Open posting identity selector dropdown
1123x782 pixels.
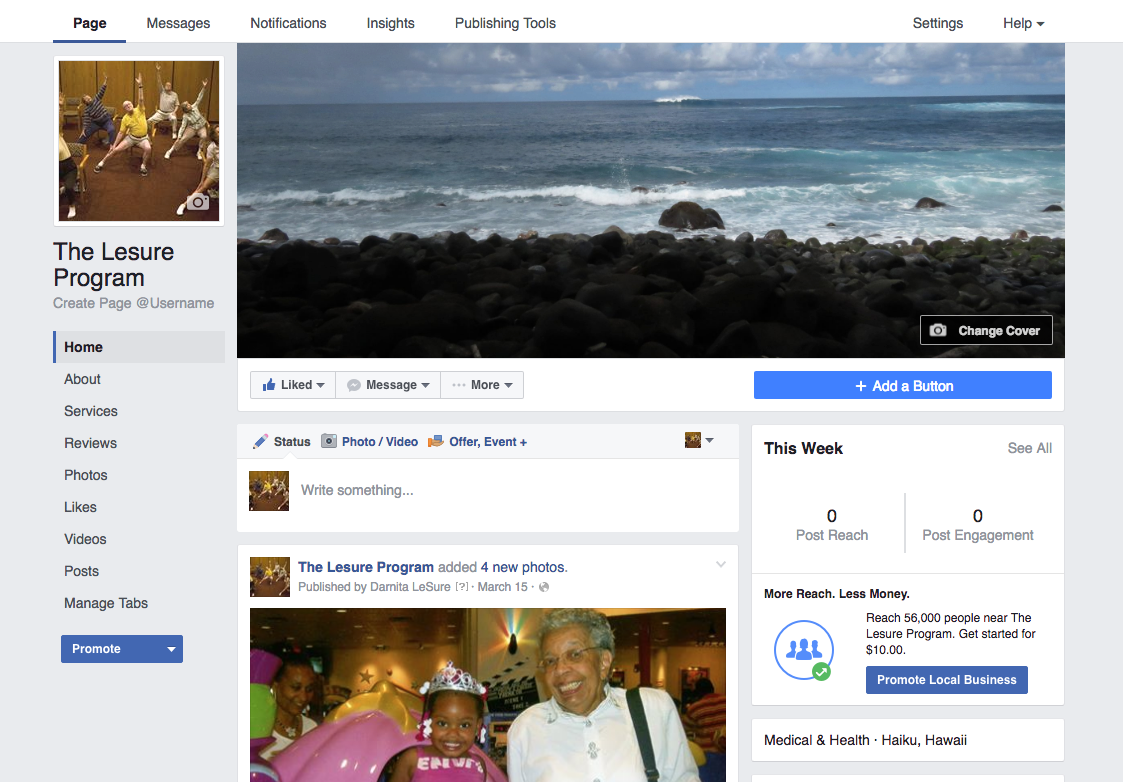tap(699, 440)
